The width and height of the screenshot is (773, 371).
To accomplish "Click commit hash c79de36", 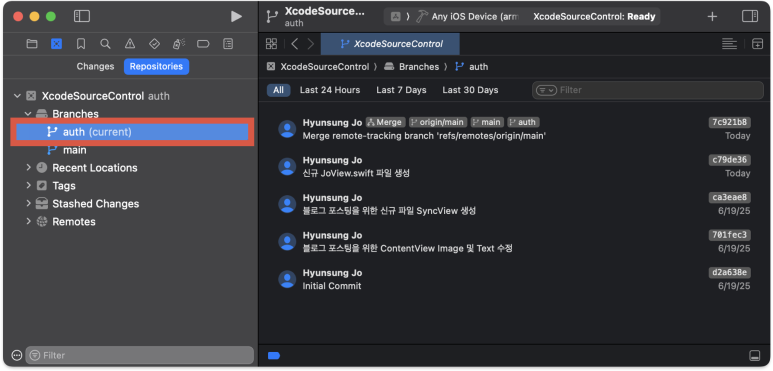I will pos(730,160).
